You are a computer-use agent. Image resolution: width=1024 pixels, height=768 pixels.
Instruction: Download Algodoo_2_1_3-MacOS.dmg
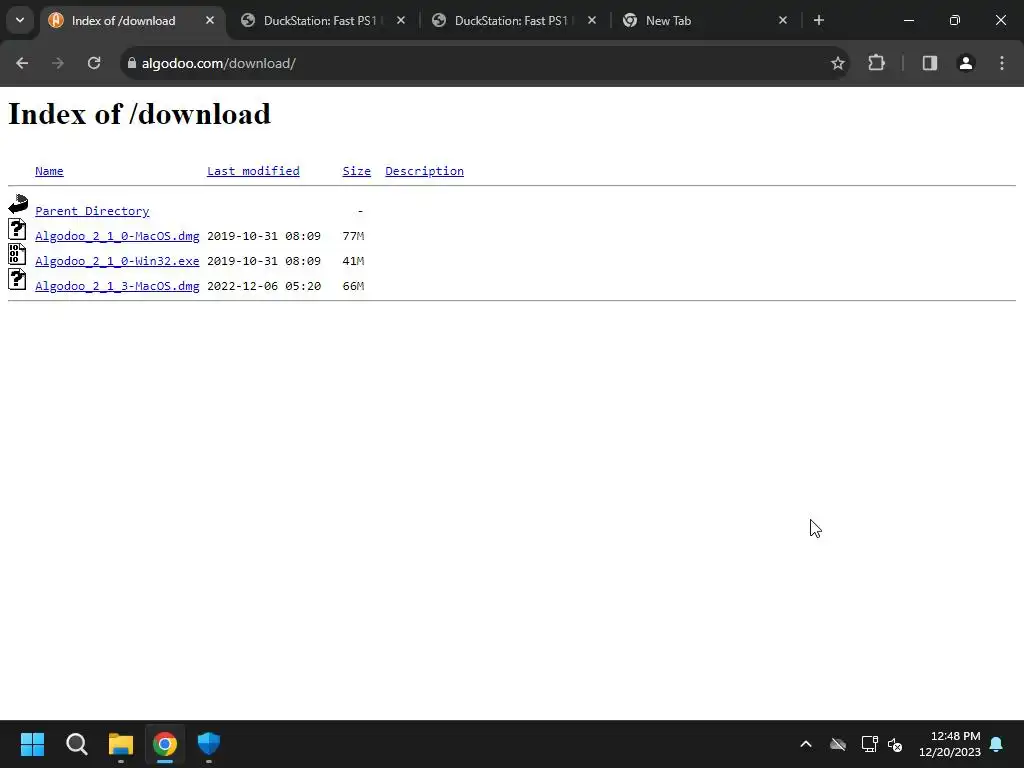click(x=117, y=285)
